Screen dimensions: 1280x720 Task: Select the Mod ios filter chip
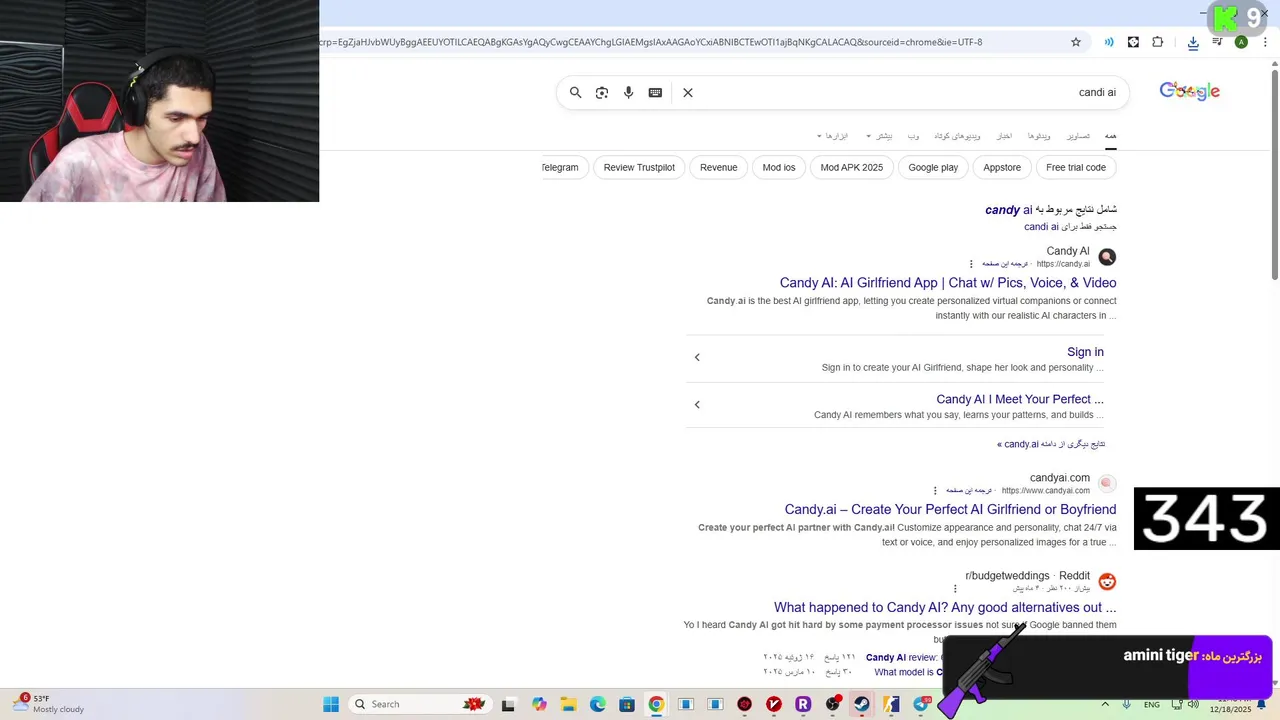[x=779, y=167]
